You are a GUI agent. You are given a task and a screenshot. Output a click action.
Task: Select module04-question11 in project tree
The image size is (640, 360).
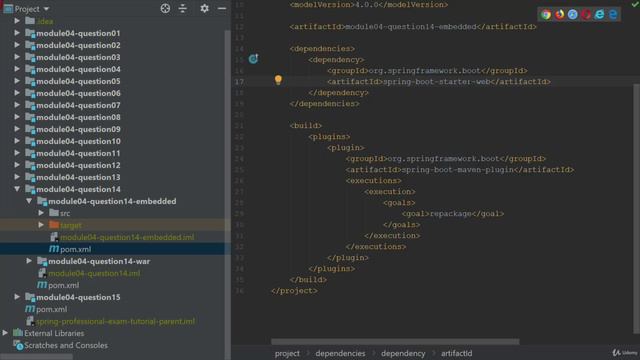pyautogui.click(x=78, y=153)
